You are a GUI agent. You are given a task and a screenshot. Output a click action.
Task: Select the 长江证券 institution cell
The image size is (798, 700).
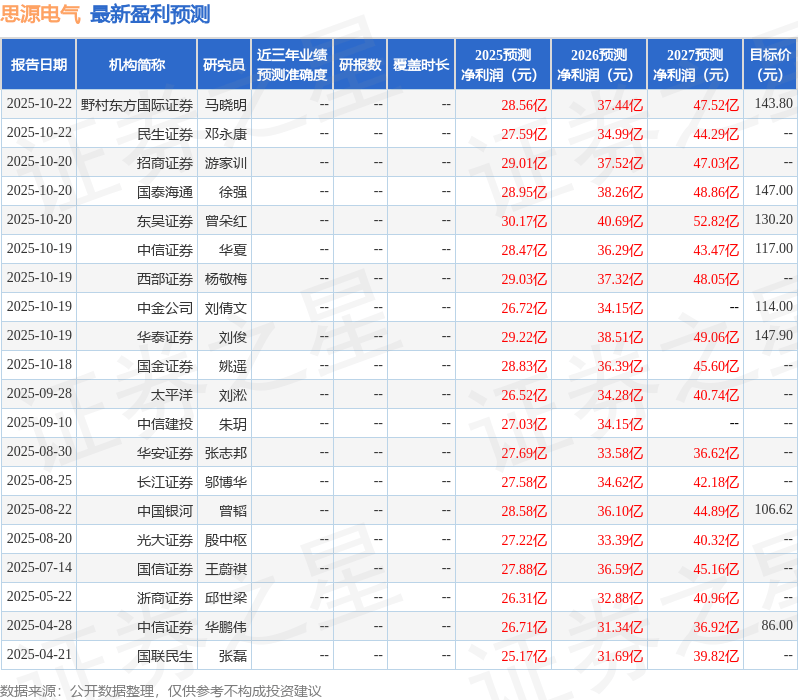coord(136,482)
